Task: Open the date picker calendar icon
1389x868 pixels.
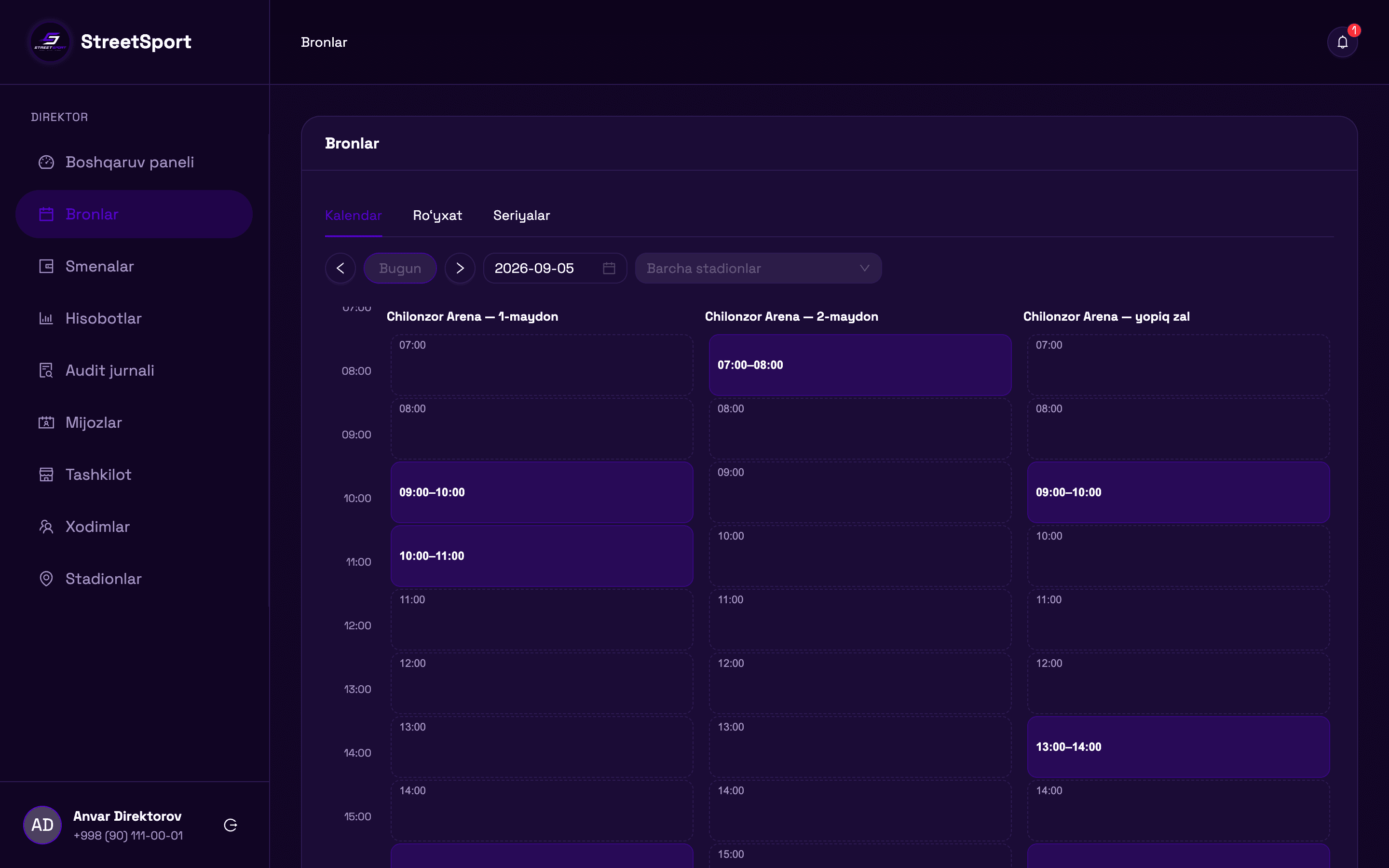Action: [609, 268]
